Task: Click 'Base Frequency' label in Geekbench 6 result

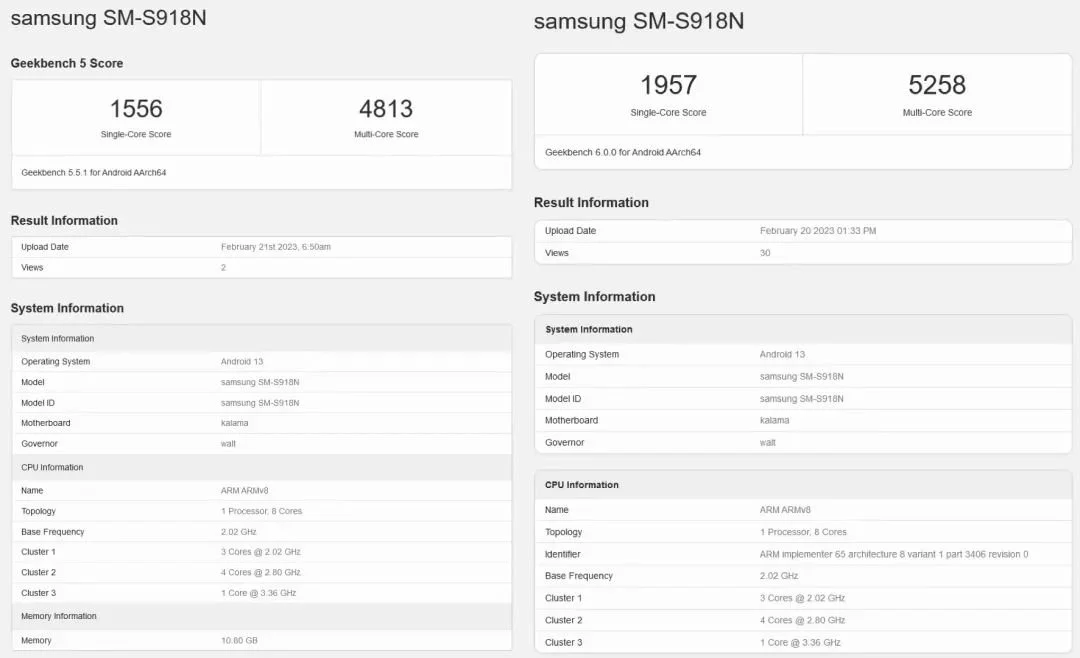Action: pos(579,576)
